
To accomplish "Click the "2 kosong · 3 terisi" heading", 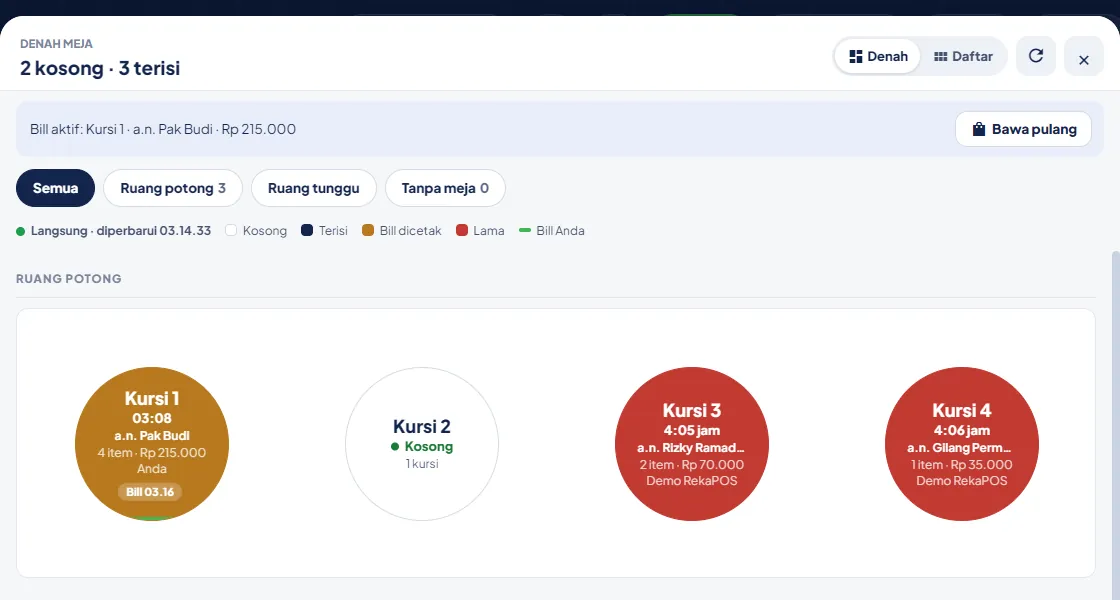I will coord(100,69).
